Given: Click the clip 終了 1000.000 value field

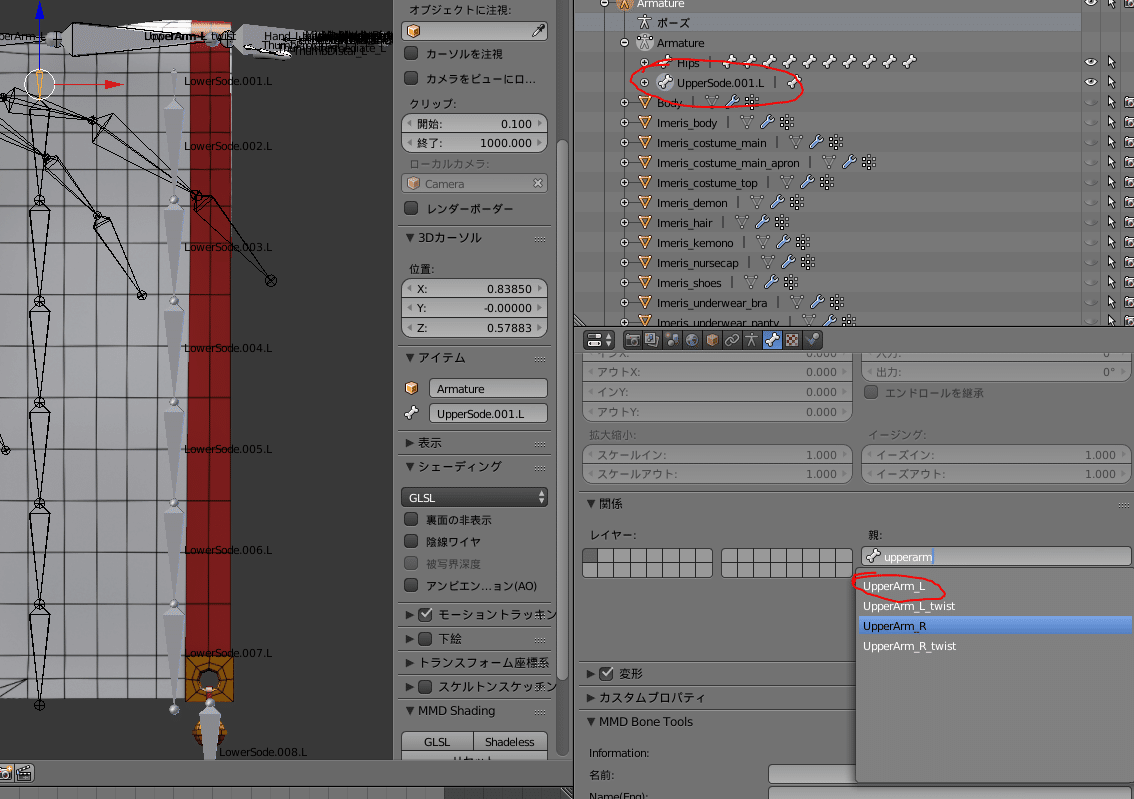Looking at the screenshot, I should point(474,143).
